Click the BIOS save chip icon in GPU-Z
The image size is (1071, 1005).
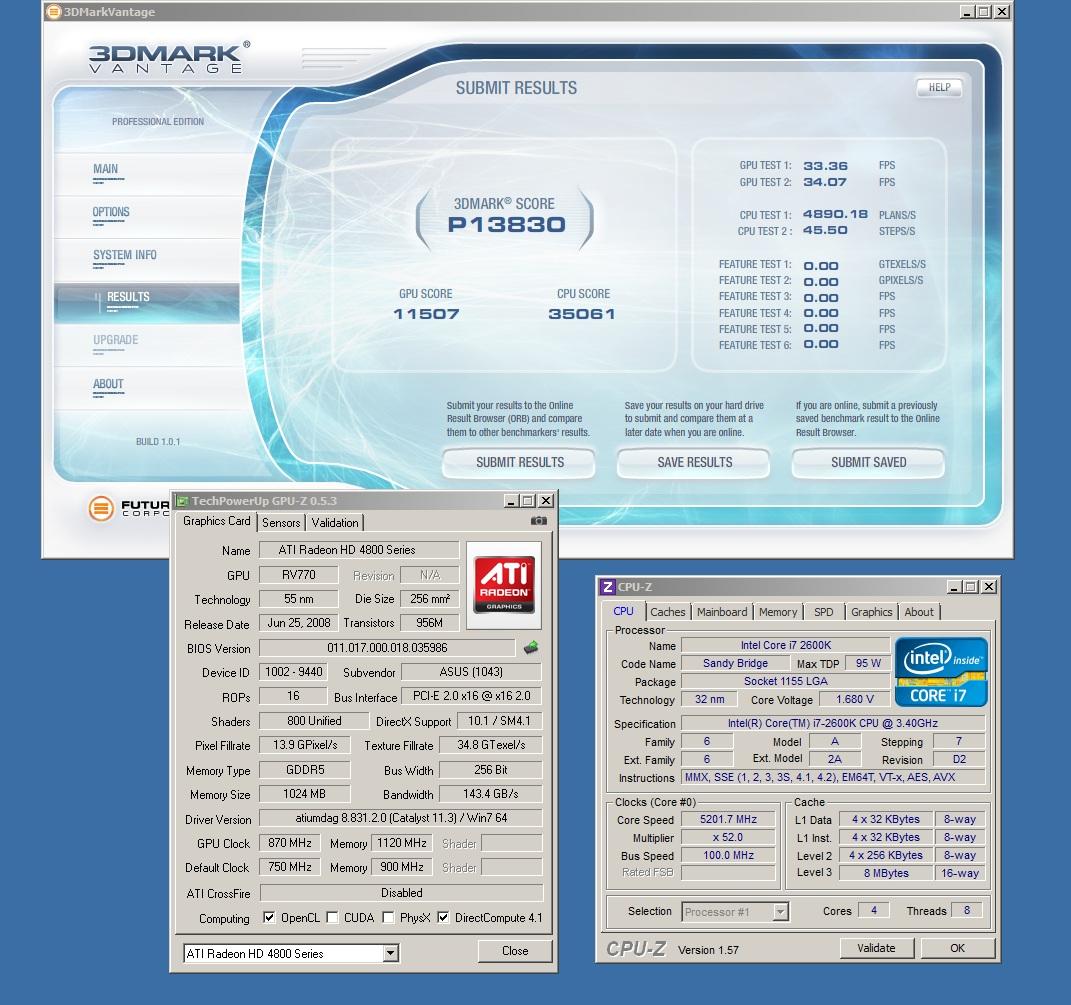point(531,648)
